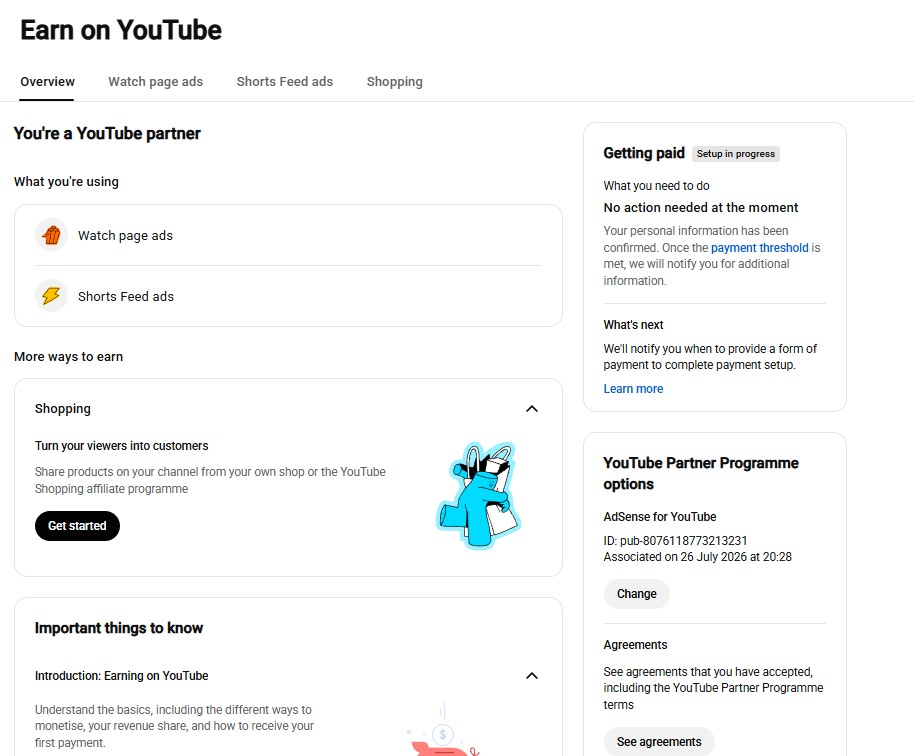Click the Getting paid heading
The width and height of the screenshot is (914, 756).
point(644,153)
